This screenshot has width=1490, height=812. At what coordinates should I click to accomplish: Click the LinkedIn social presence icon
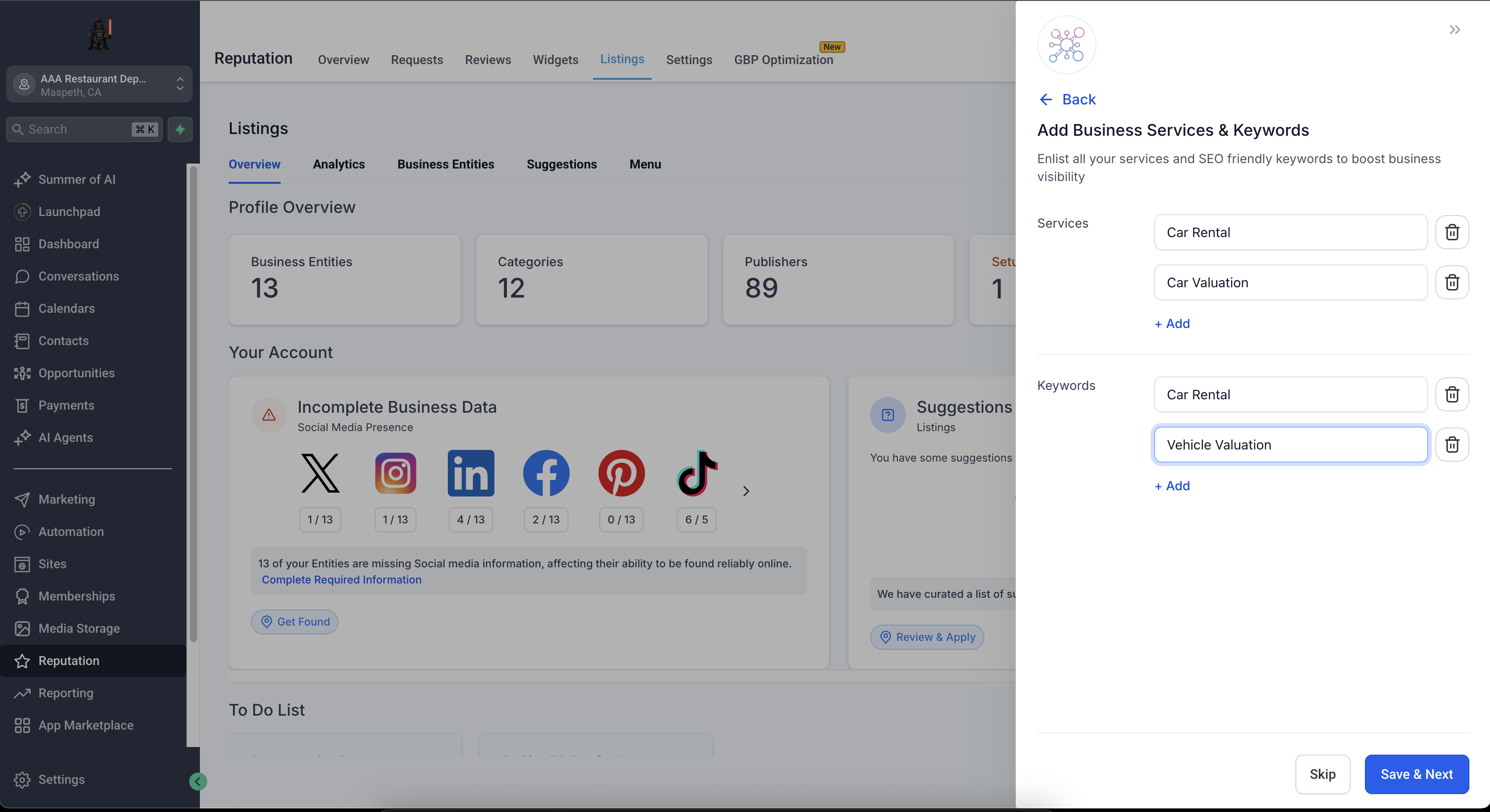click(471, 473)
